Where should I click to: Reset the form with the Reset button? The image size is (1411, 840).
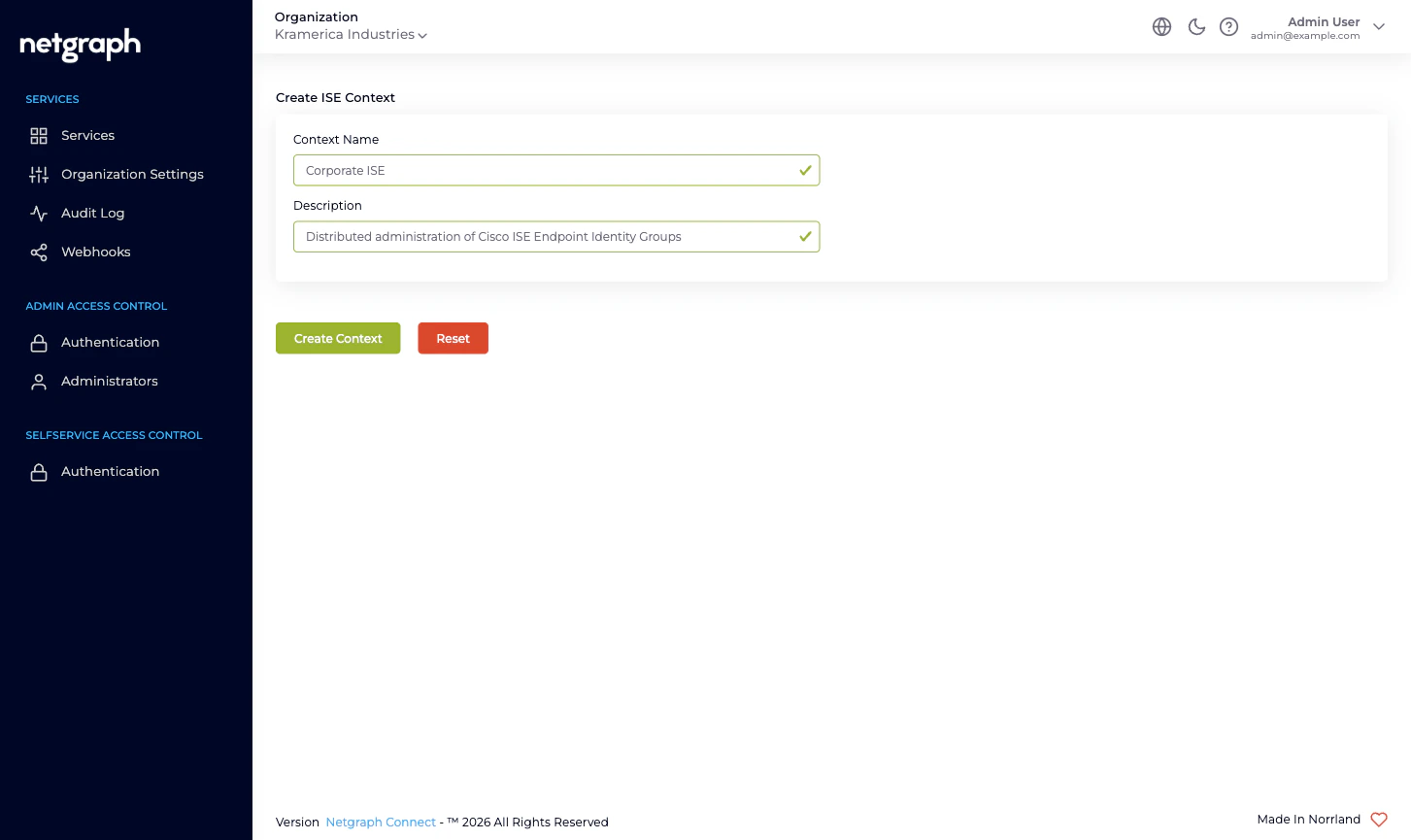pos(453,338)
